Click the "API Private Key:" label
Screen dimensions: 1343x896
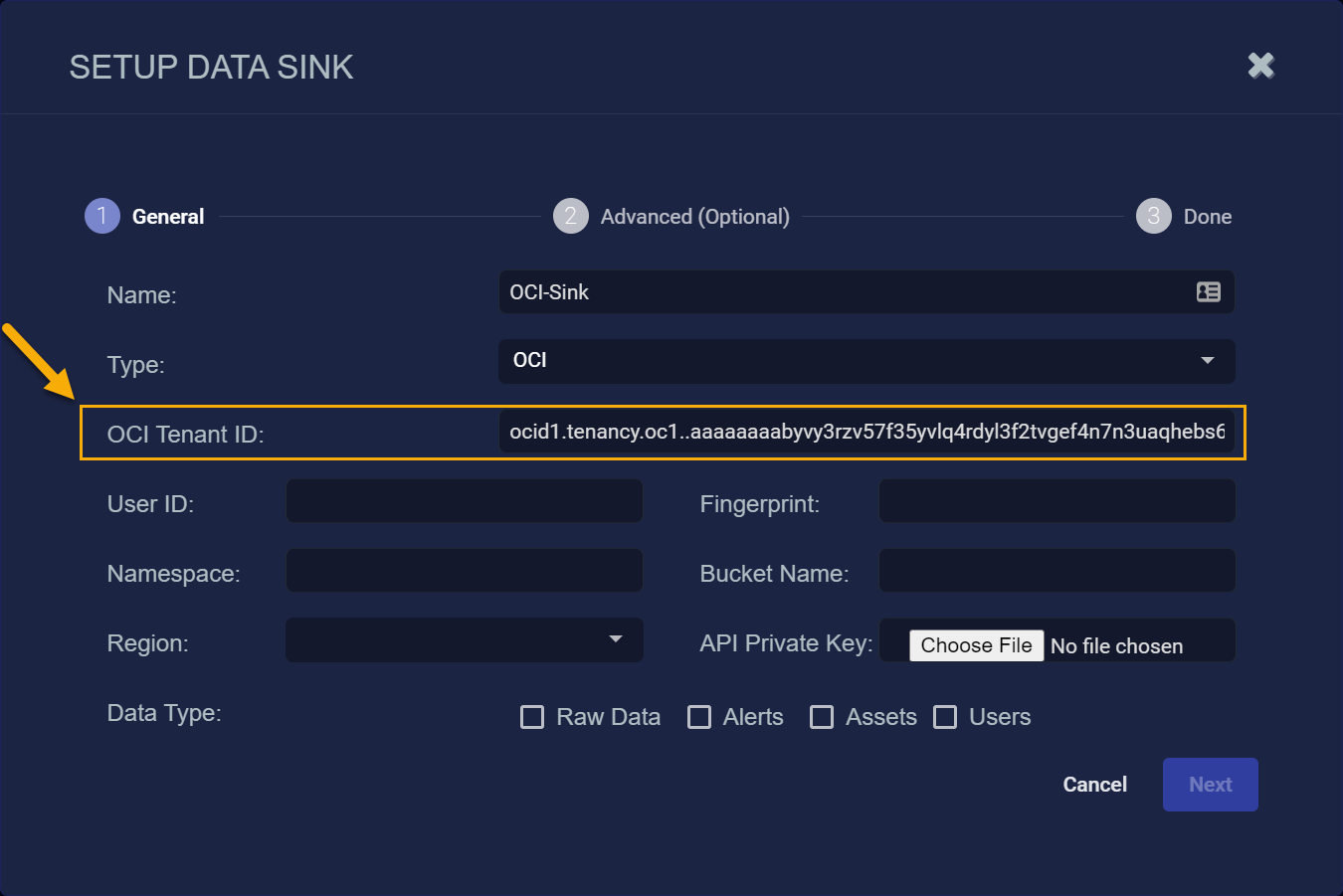click(787, 643)
